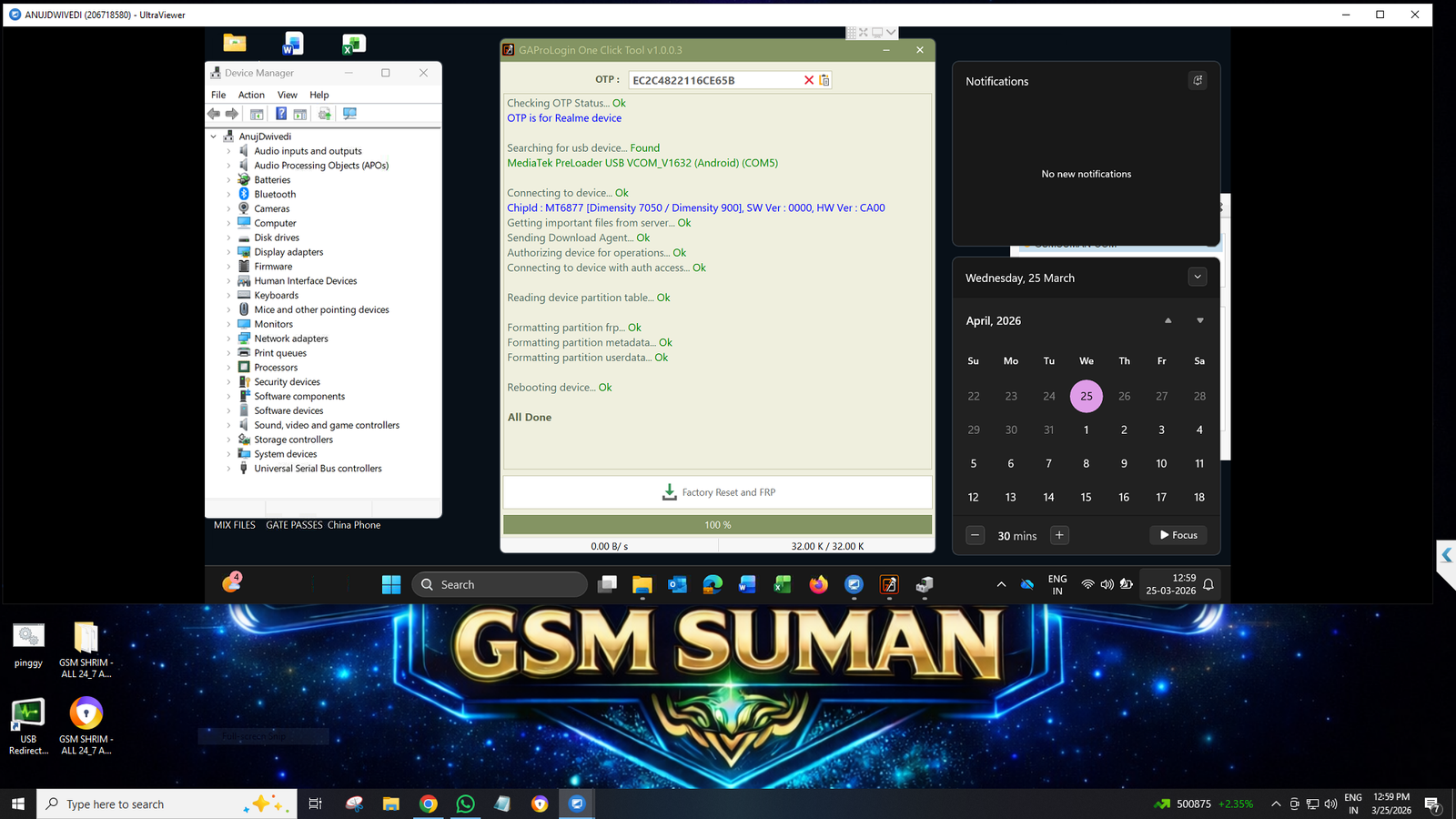
Task: Open WhatsApp in the local taskbar
Action: tap(465, 804)
